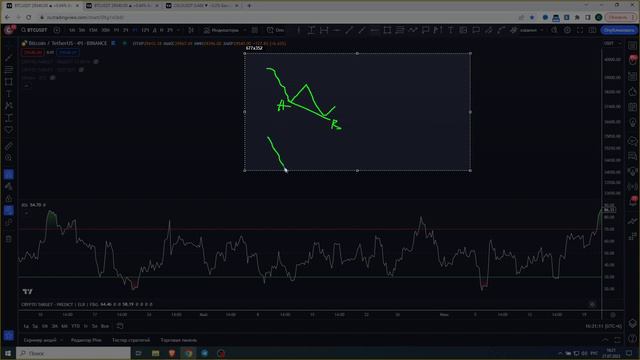640x360 pixels.
Task: Select the text tool in left sidebar
Action: pos(9,94)
